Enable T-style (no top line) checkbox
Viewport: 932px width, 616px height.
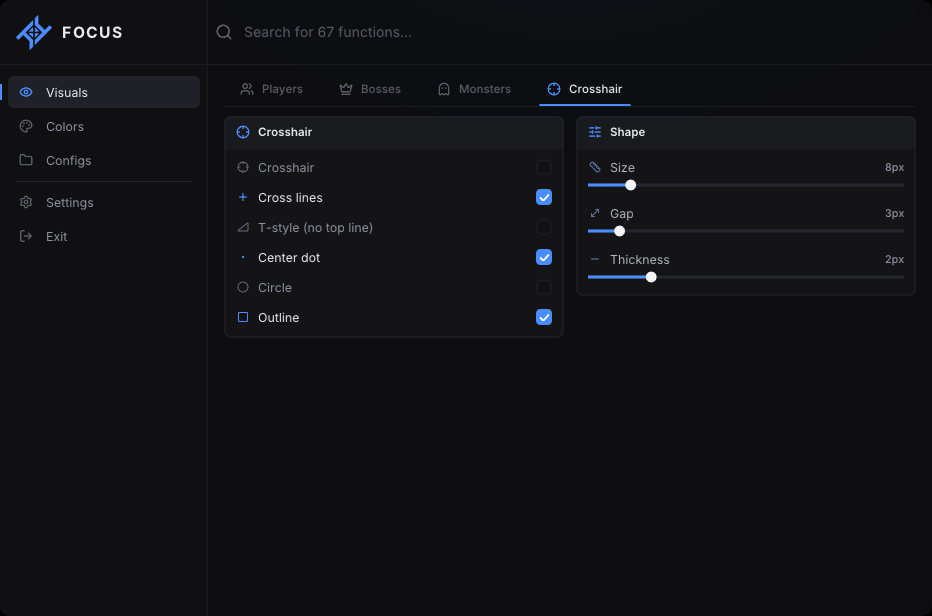pyautogui.click(x=544, y=227)
